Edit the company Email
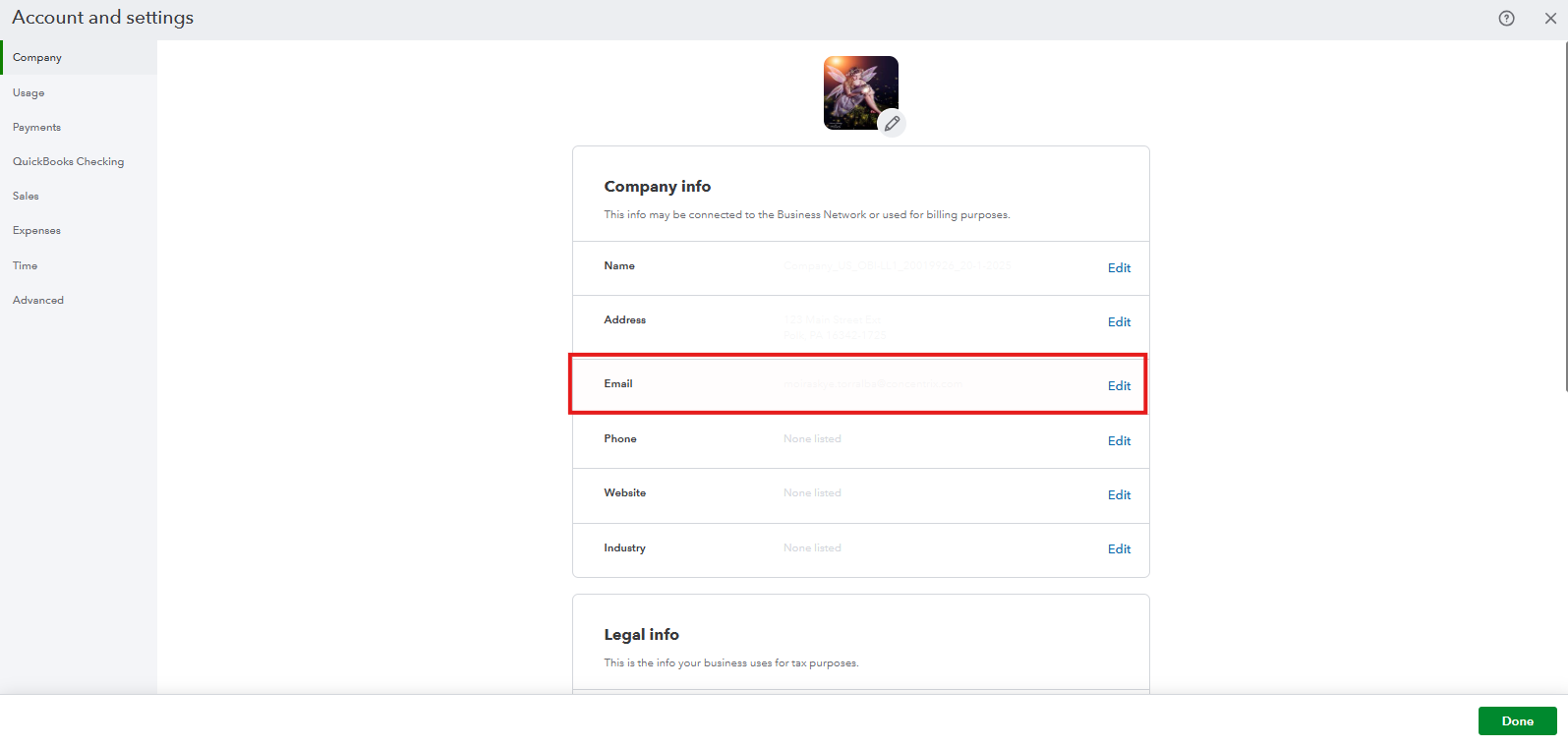 point(1119,386)
